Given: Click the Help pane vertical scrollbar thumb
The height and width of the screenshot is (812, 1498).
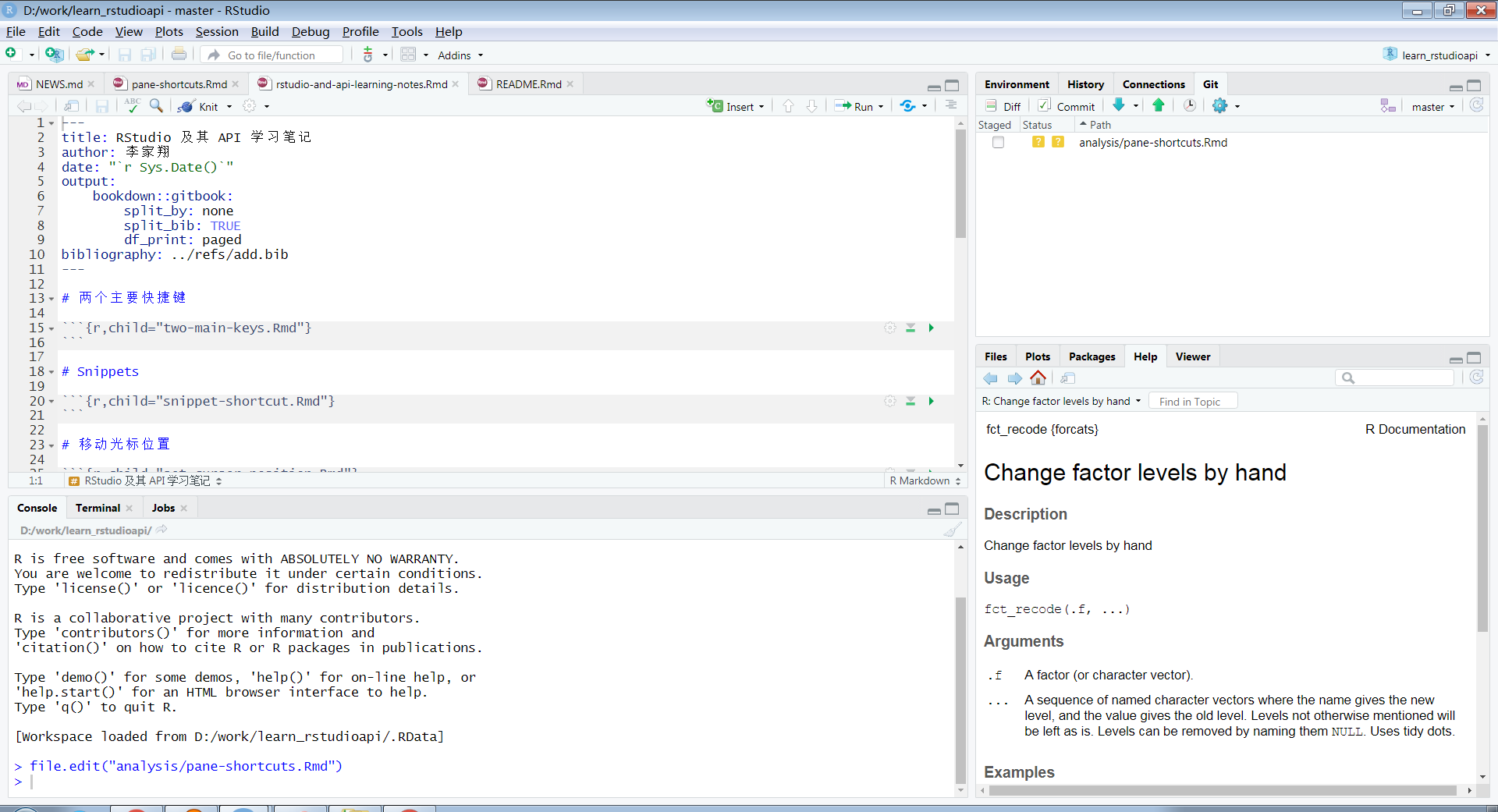Looking at the screenshot, I should tap(1482, 528).
